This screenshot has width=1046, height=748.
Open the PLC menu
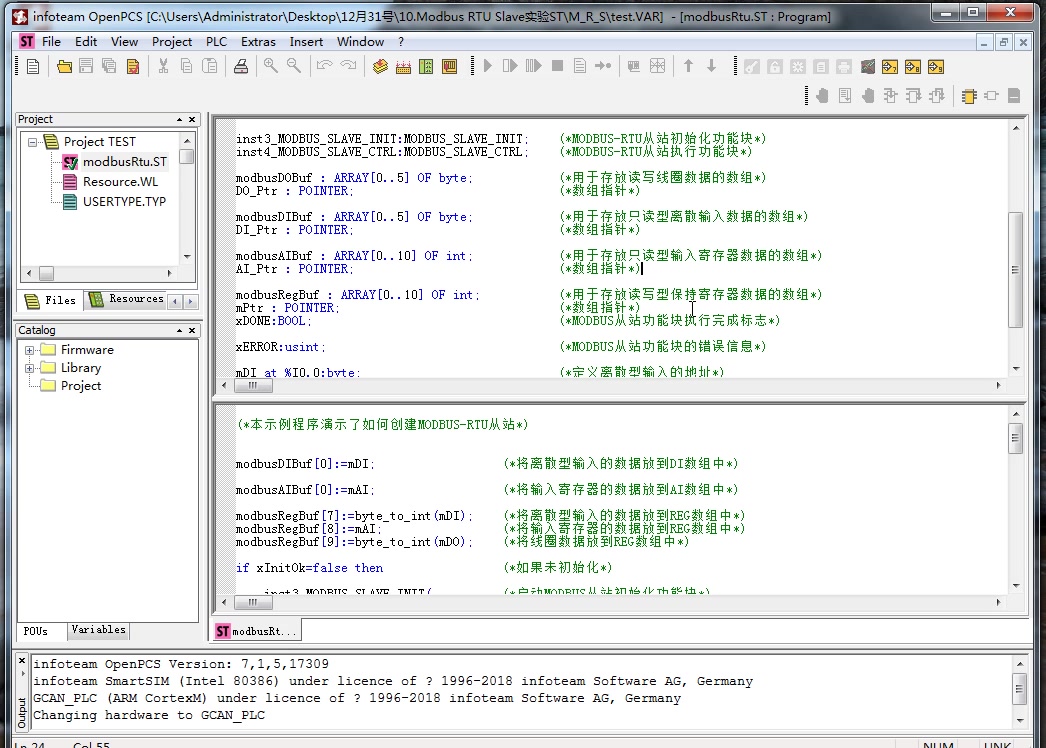216,42
